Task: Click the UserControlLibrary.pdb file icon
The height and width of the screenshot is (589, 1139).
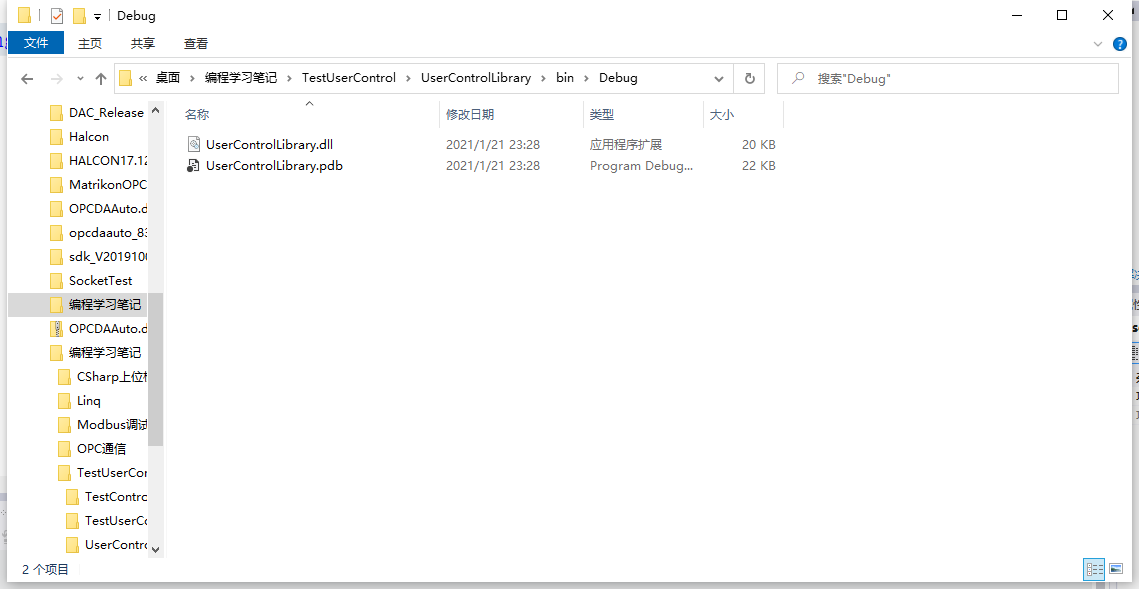Action: (x=193, y=166)
